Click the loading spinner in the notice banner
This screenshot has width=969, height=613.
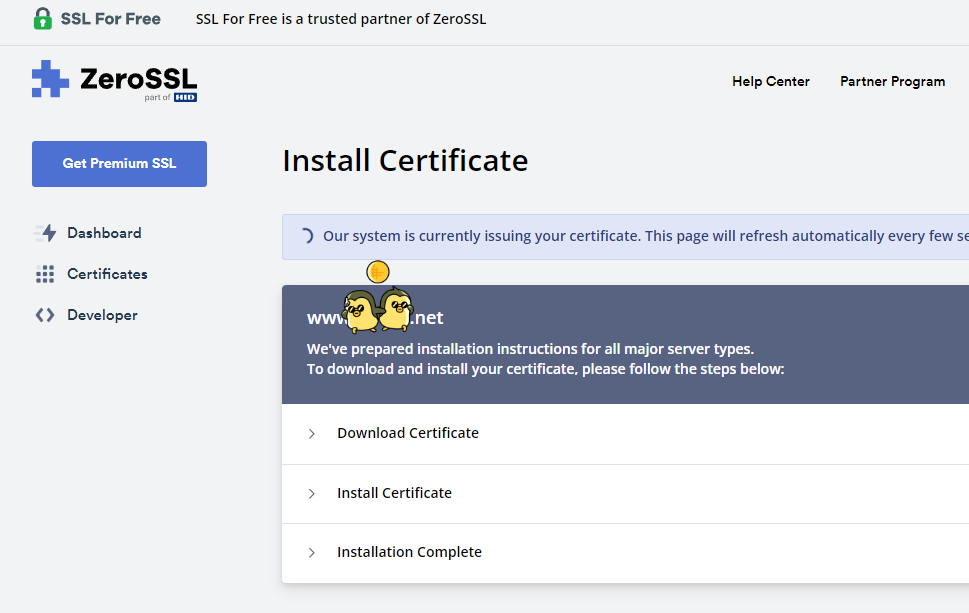tap(307, 236)
